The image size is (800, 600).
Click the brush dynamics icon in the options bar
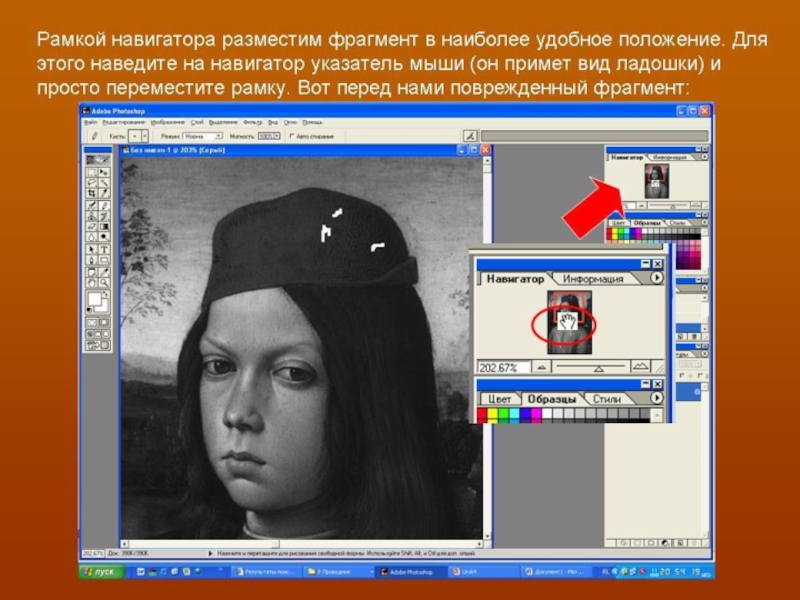[x=470, y=136]
